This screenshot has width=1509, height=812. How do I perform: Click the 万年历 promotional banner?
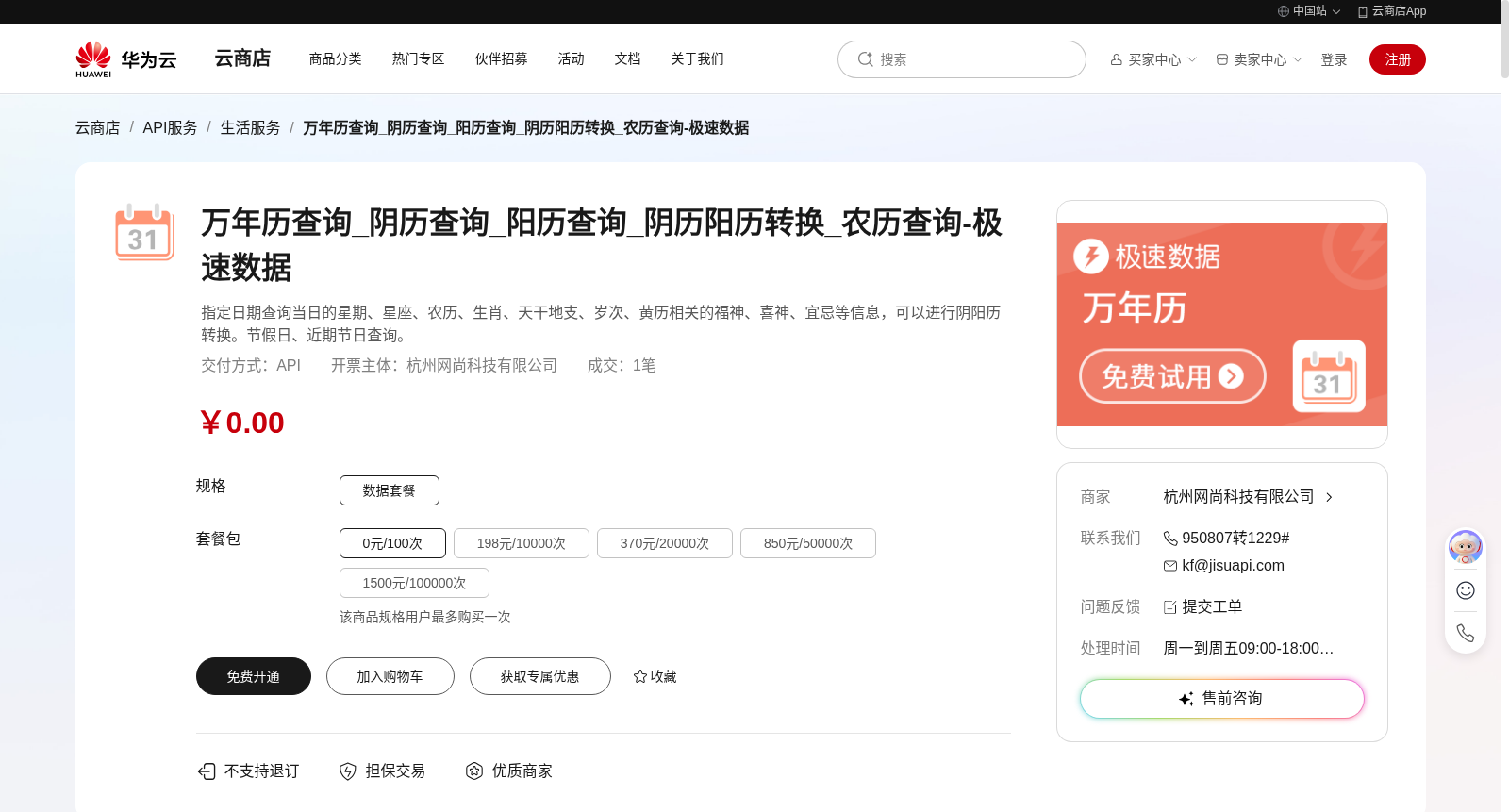pos(1222,324)
